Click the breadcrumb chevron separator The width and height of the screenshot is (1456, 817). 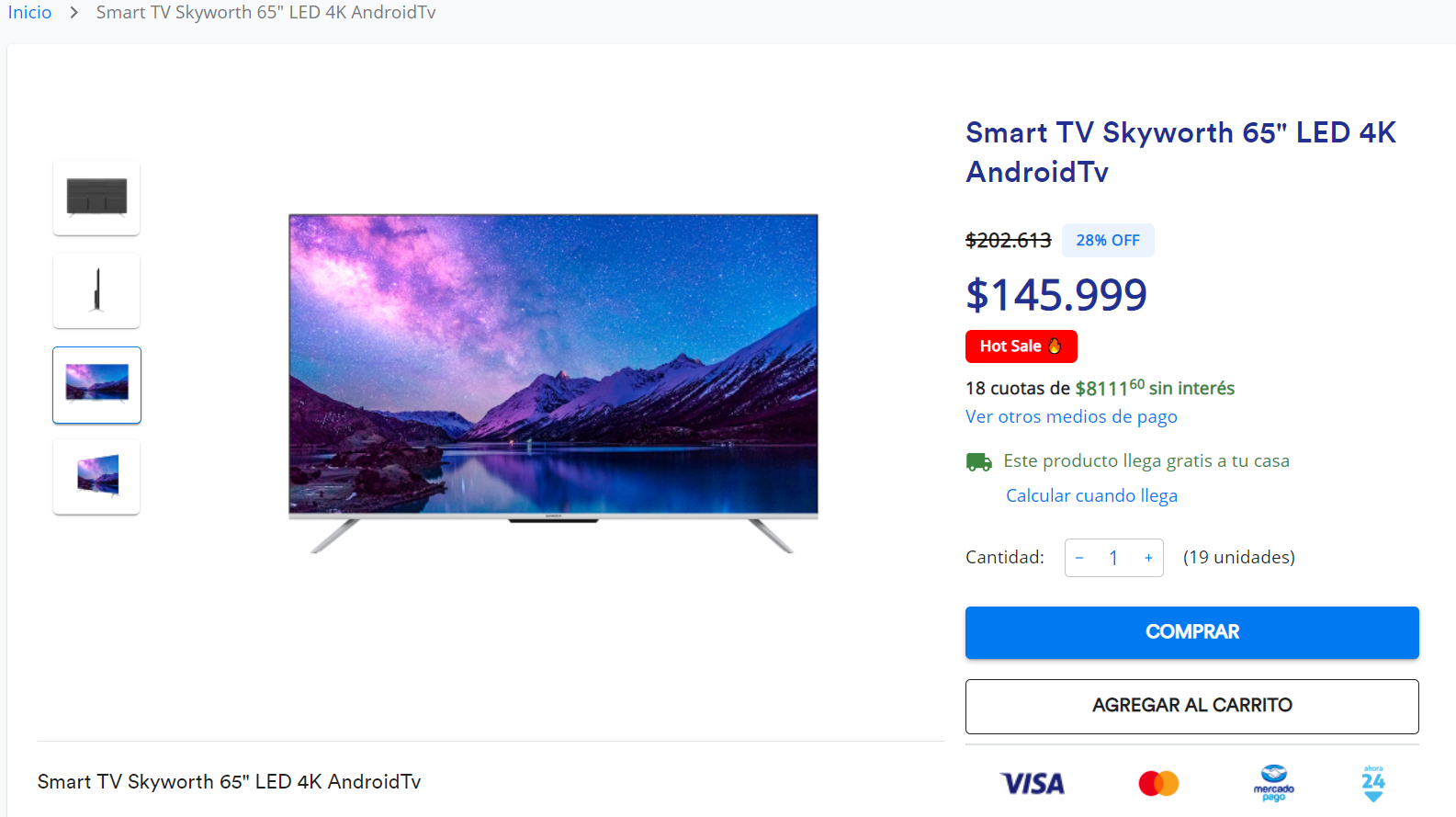(x=74, y=13)
